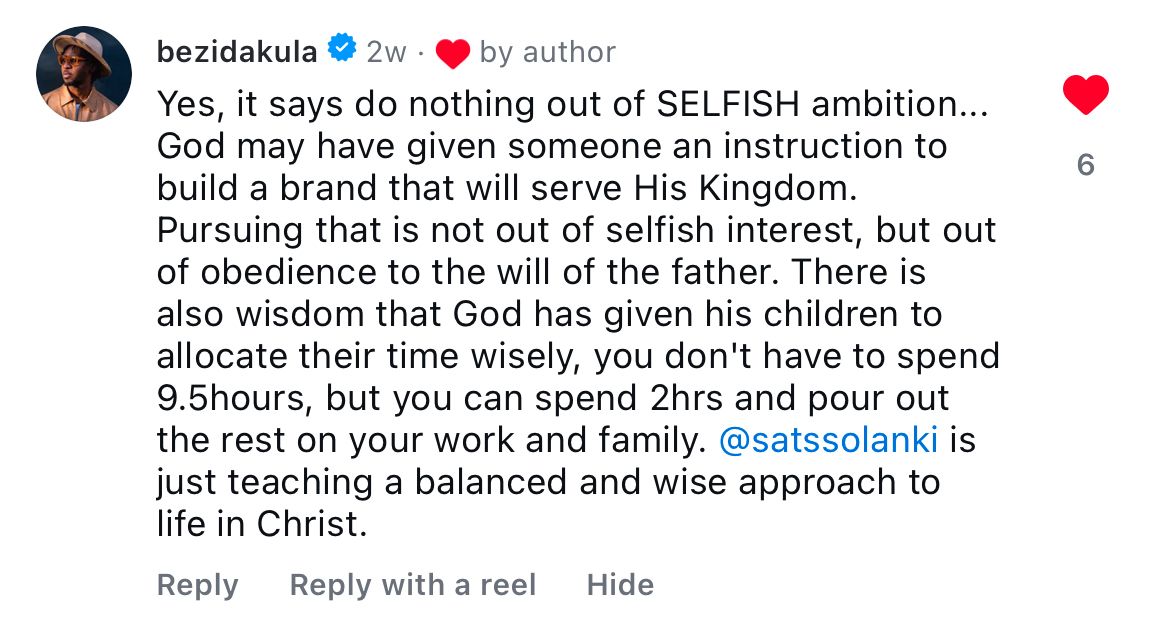Open the bezidakula username profile link
Image resolution: width=1170 pixels, height=621 pixels.
tap(237, 51)
